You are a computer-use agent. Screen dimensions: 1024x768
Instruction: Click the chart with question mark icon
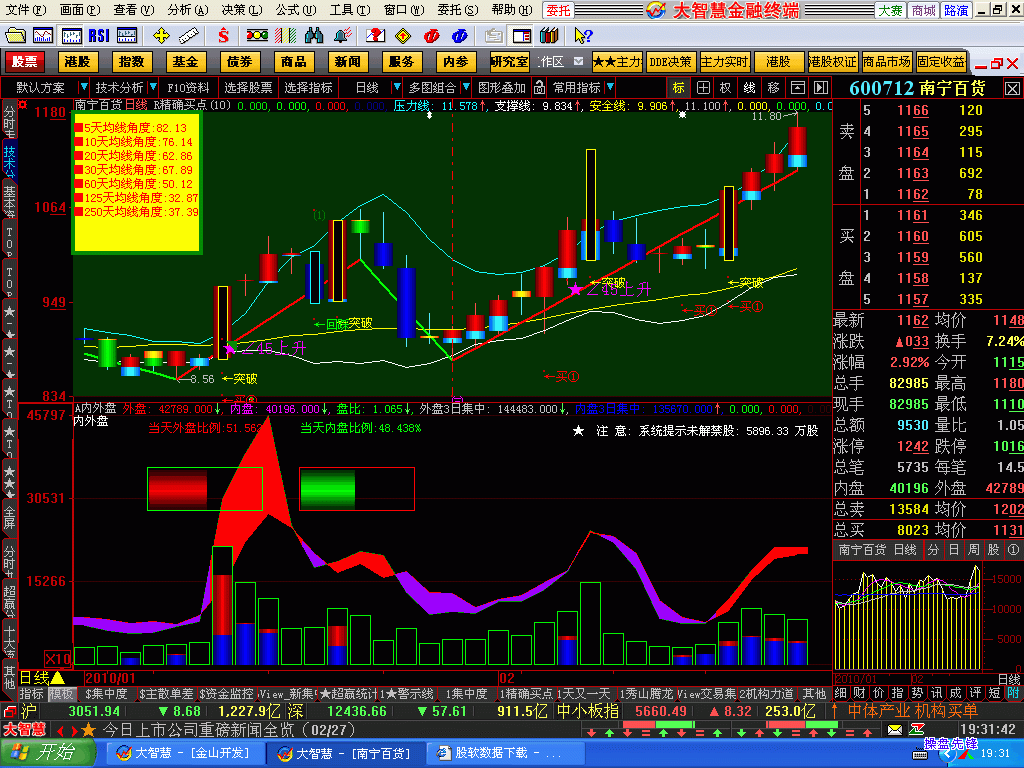376,35
